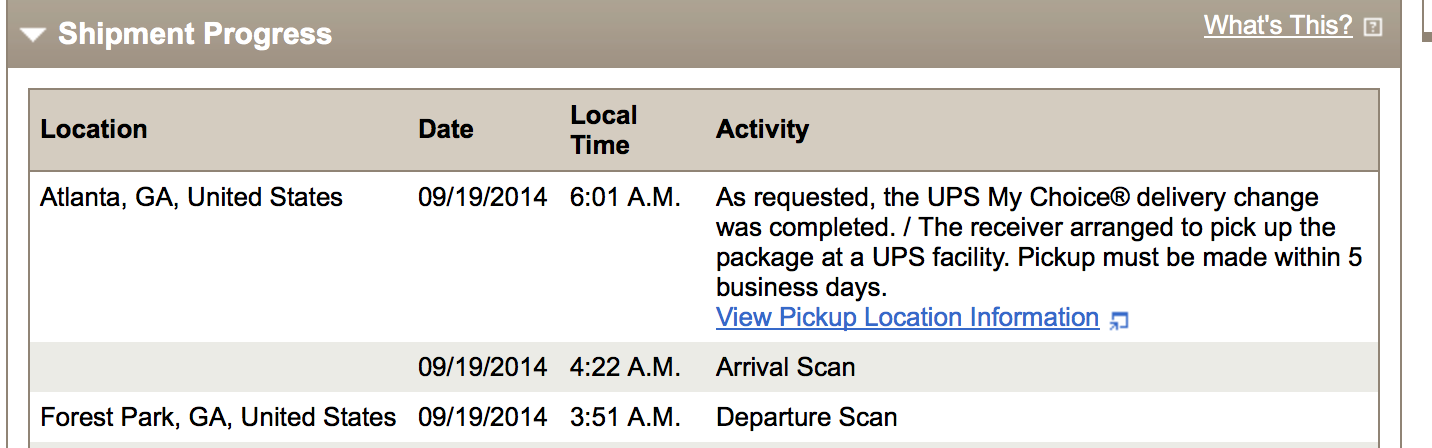Click the 3:51 A.M. time entry
The height and width of the screenshot is (448, 1432).
[625, 417]
